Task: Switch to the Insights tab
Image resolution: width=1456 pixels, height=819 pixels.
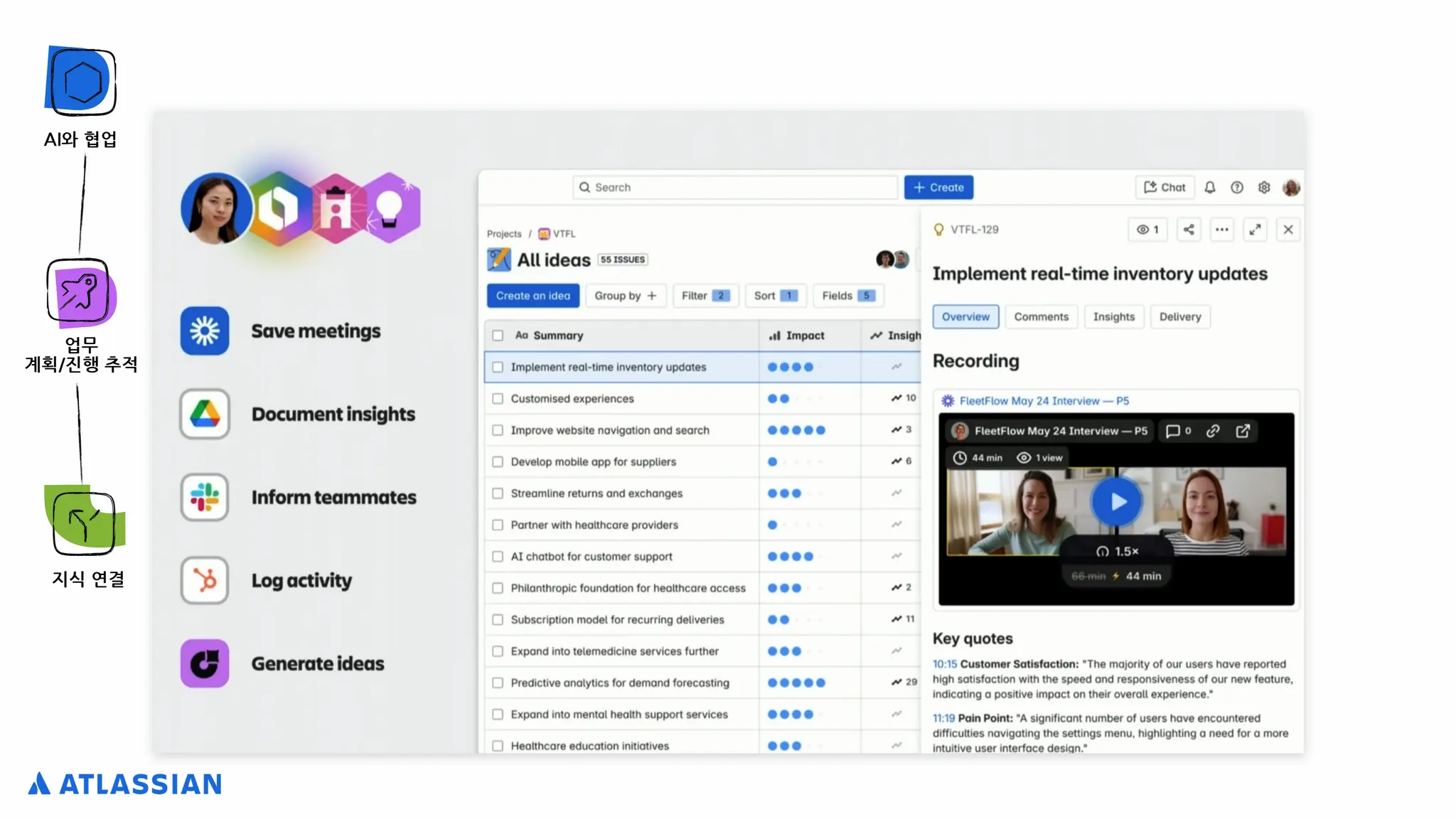Action: (x=1113, y=317)
